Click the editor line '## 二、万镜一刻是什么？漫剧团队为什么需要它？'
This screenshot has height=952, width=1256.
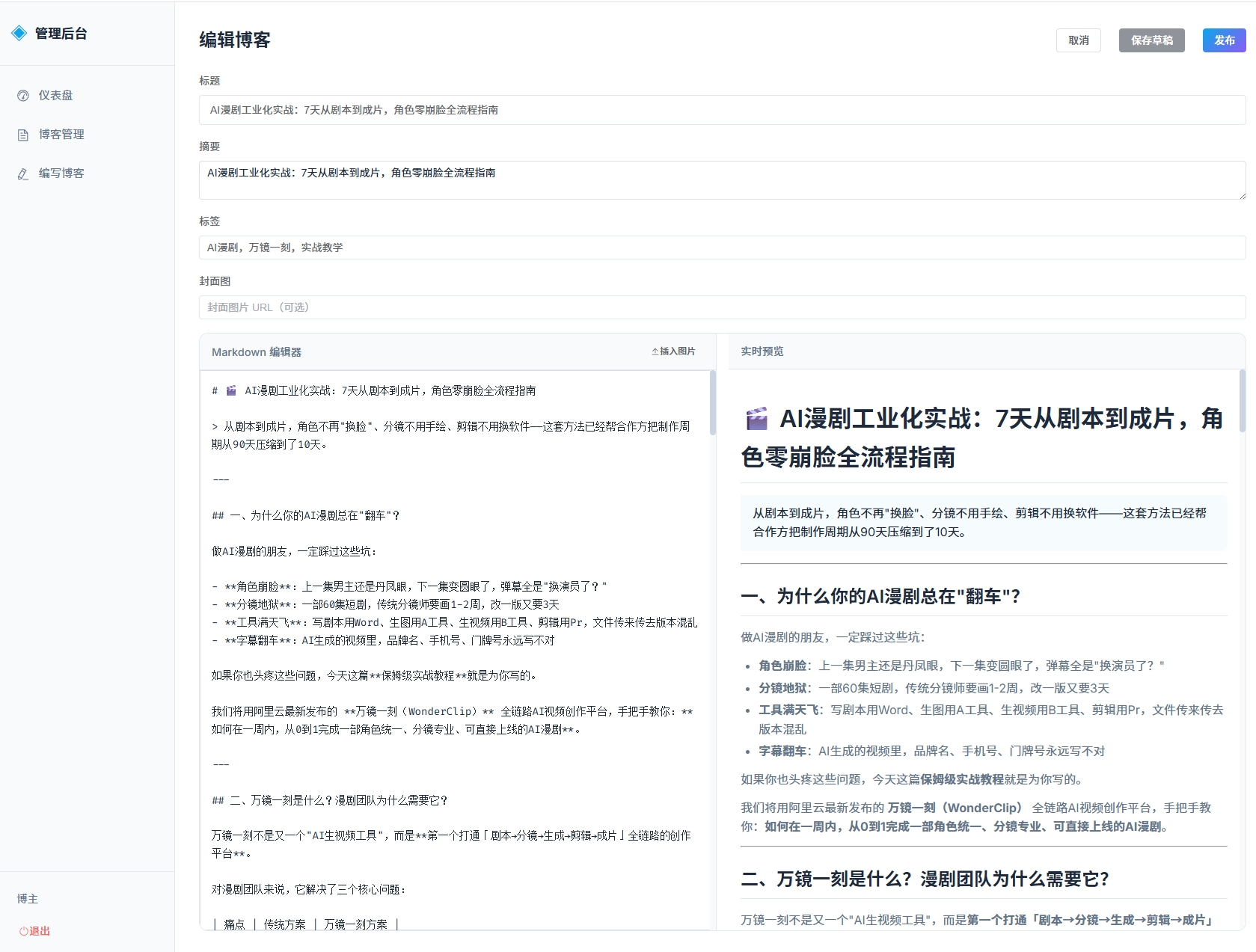pyautogui.click(x=330, y=800)
